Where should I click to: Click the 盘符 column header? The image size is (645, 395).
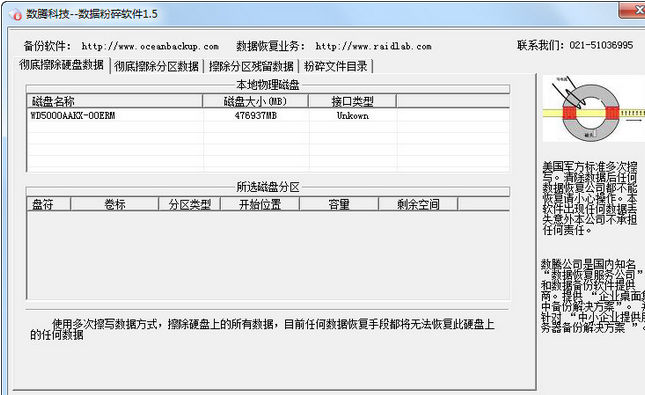pos(49,204)
